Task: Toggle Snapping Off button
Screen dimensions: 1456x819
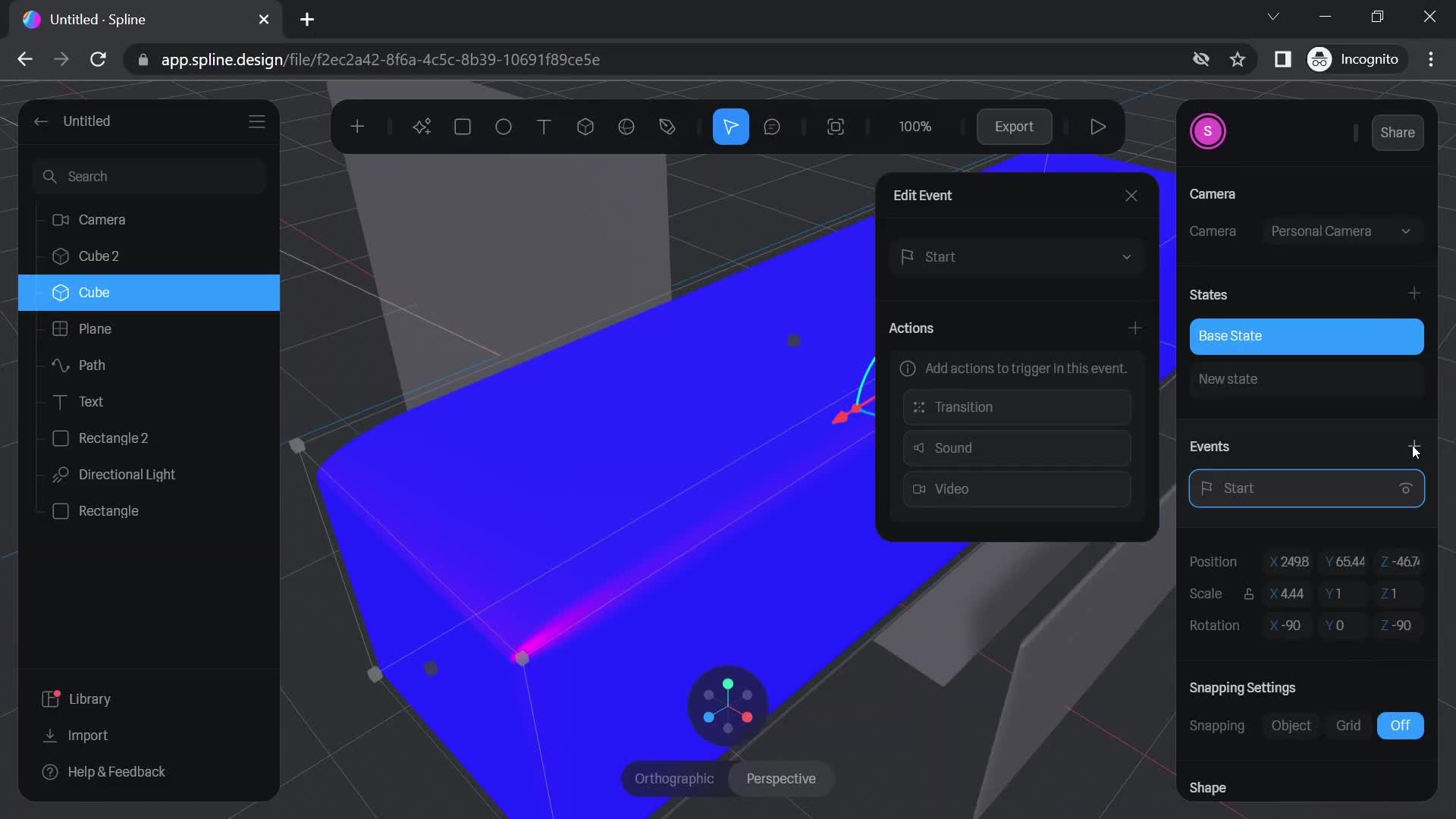Action: pos(1401,726)
